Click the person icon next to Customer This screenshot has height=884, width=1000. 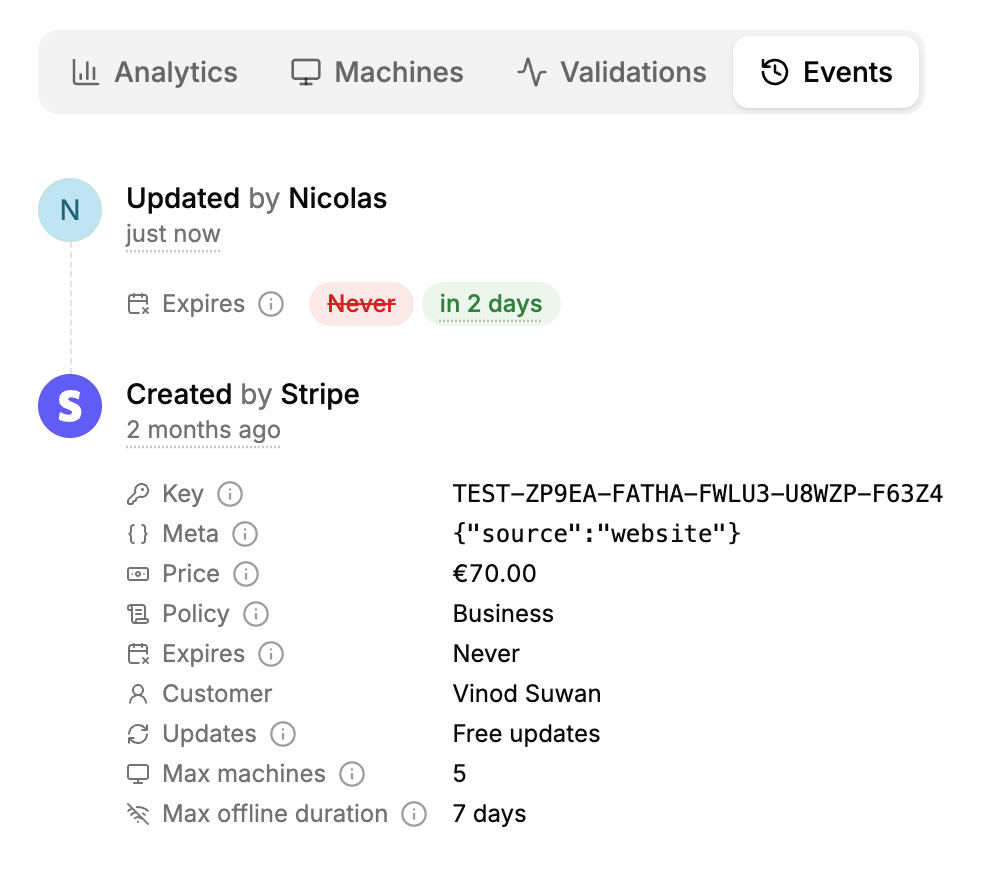[x=138, y=694]
